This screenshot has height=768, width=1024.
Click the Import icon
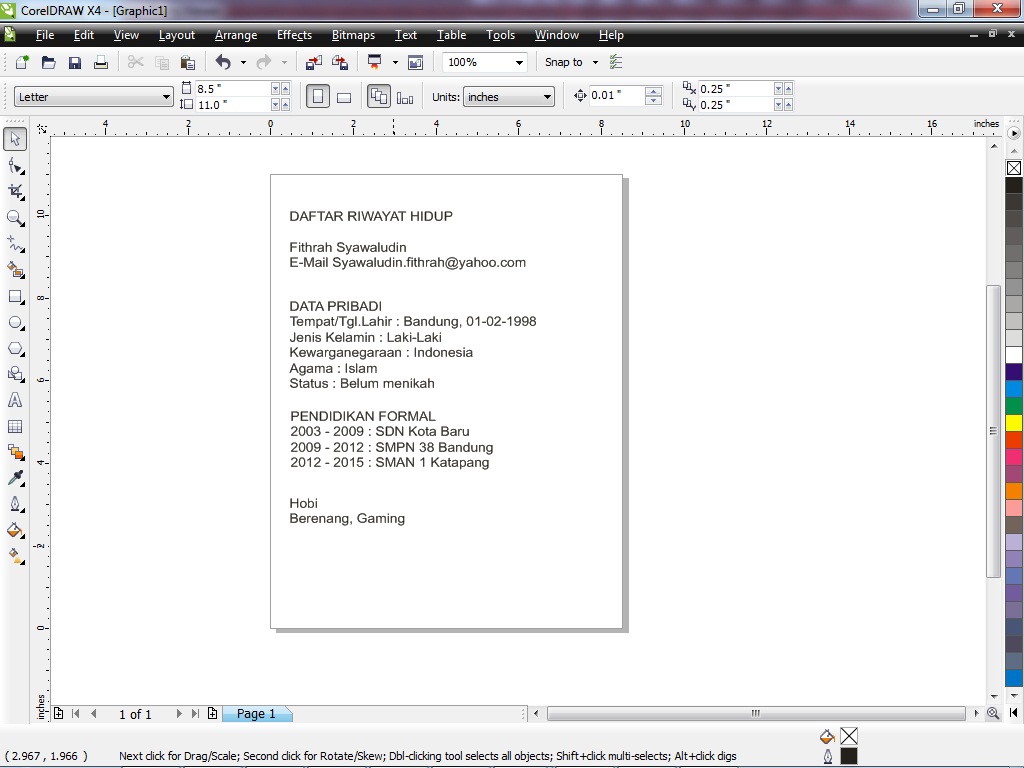(x=313, y=62)
